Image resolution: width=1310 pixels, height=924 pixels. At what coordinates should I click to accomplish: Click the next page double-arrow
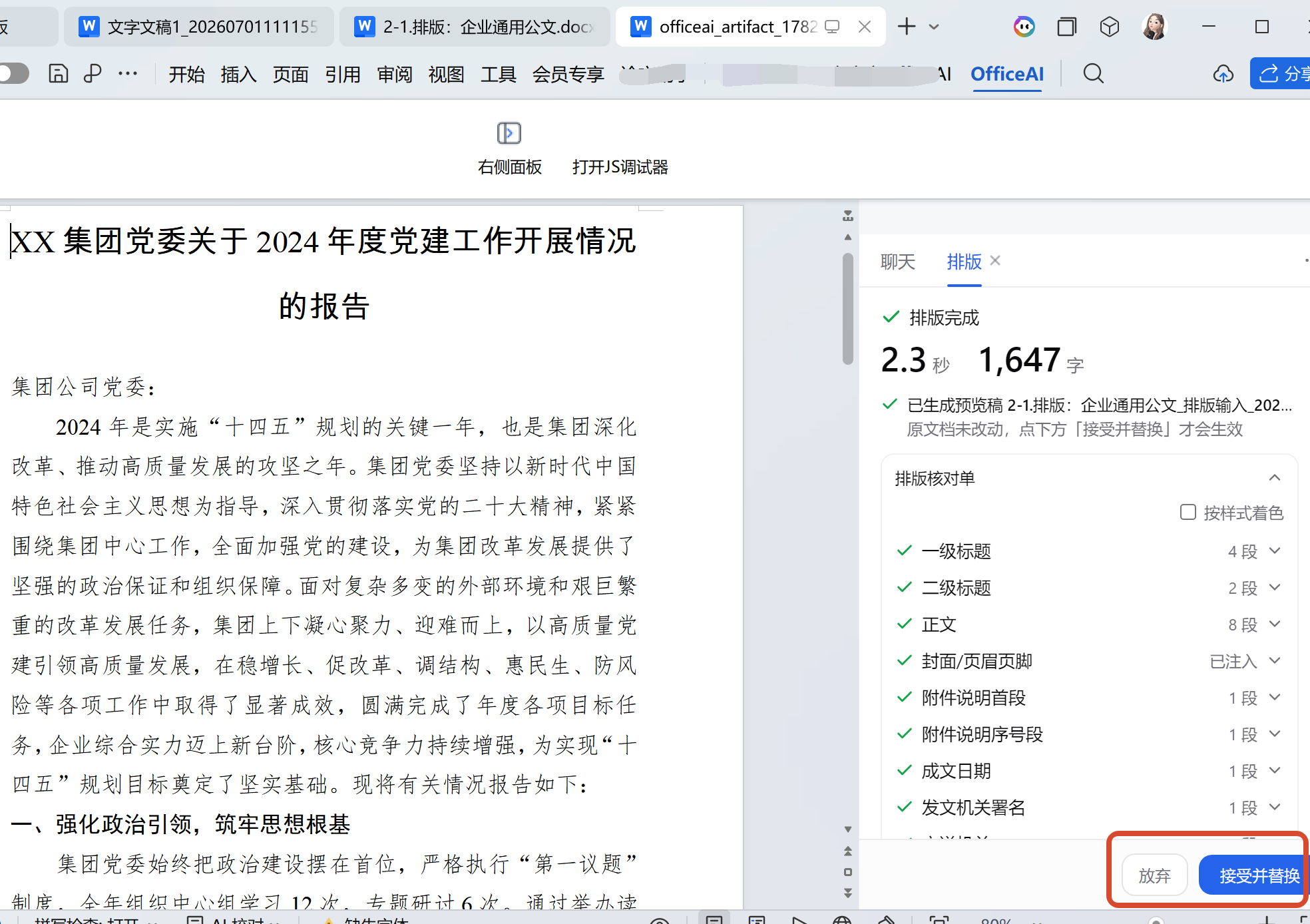847,893
